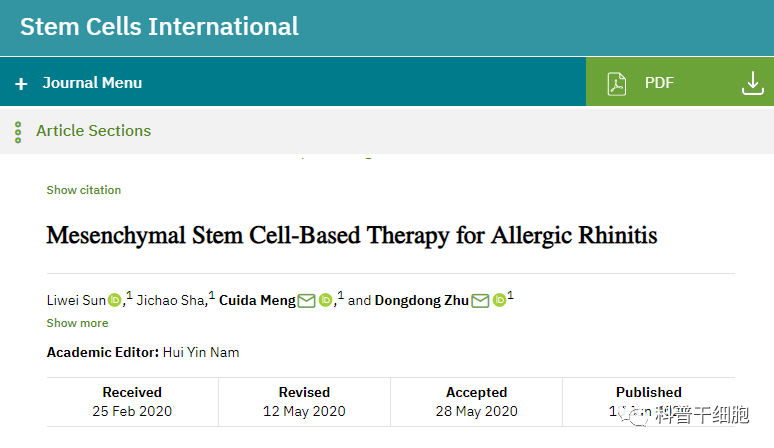Expand author list with Show more

77,323
